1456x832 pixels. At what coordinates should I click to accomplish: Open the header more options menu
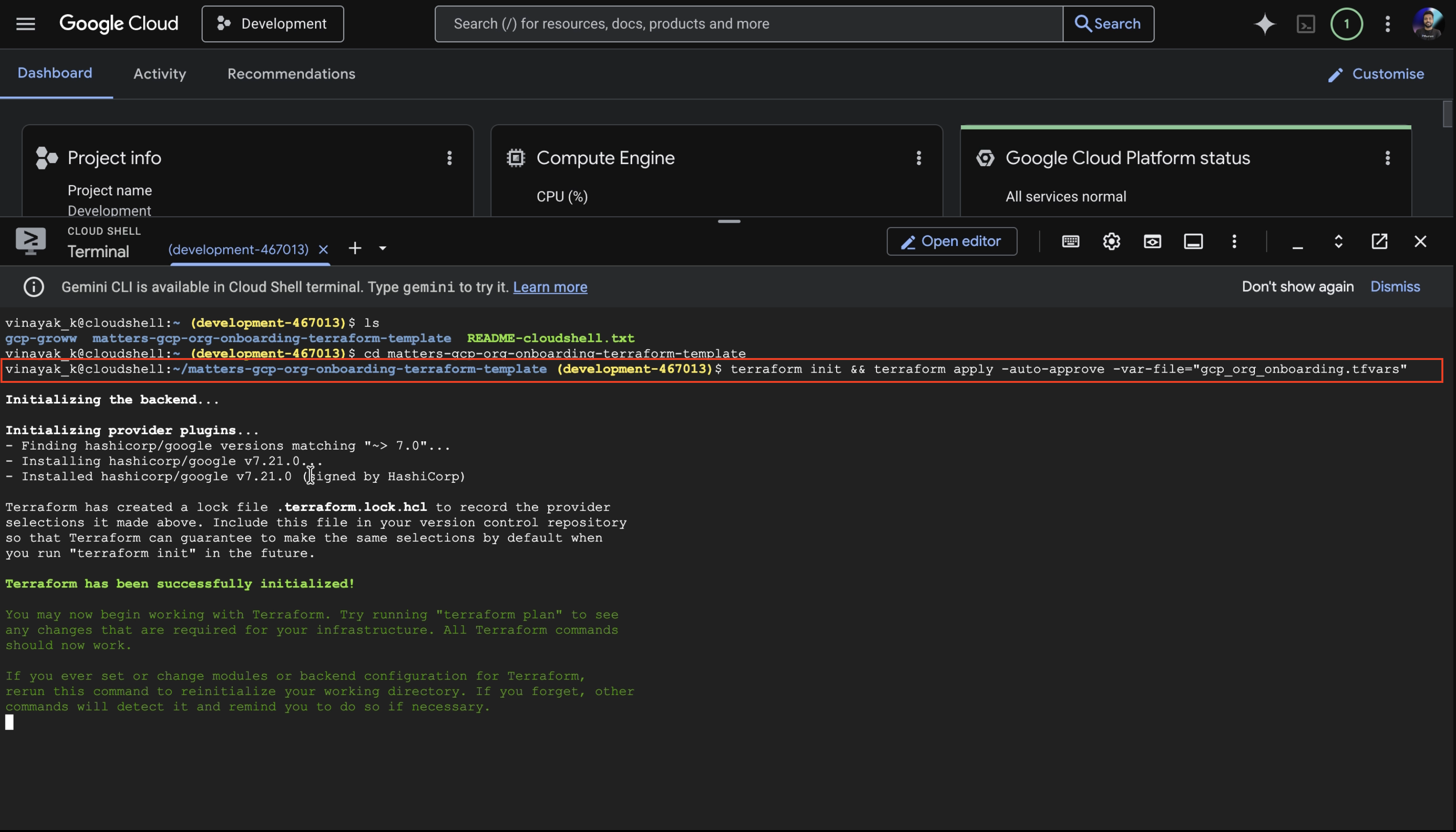[1387, 24]
